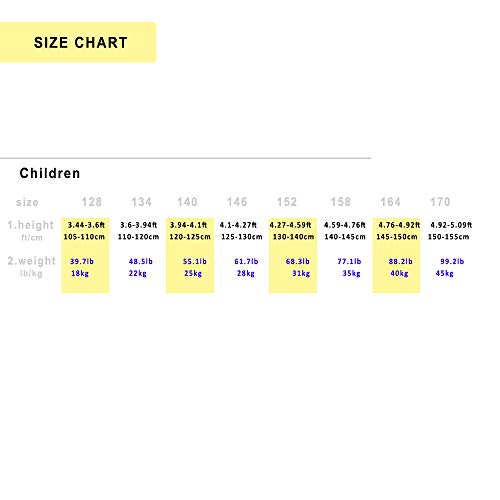
Task: Click size 152 column header
Action: 287,202
